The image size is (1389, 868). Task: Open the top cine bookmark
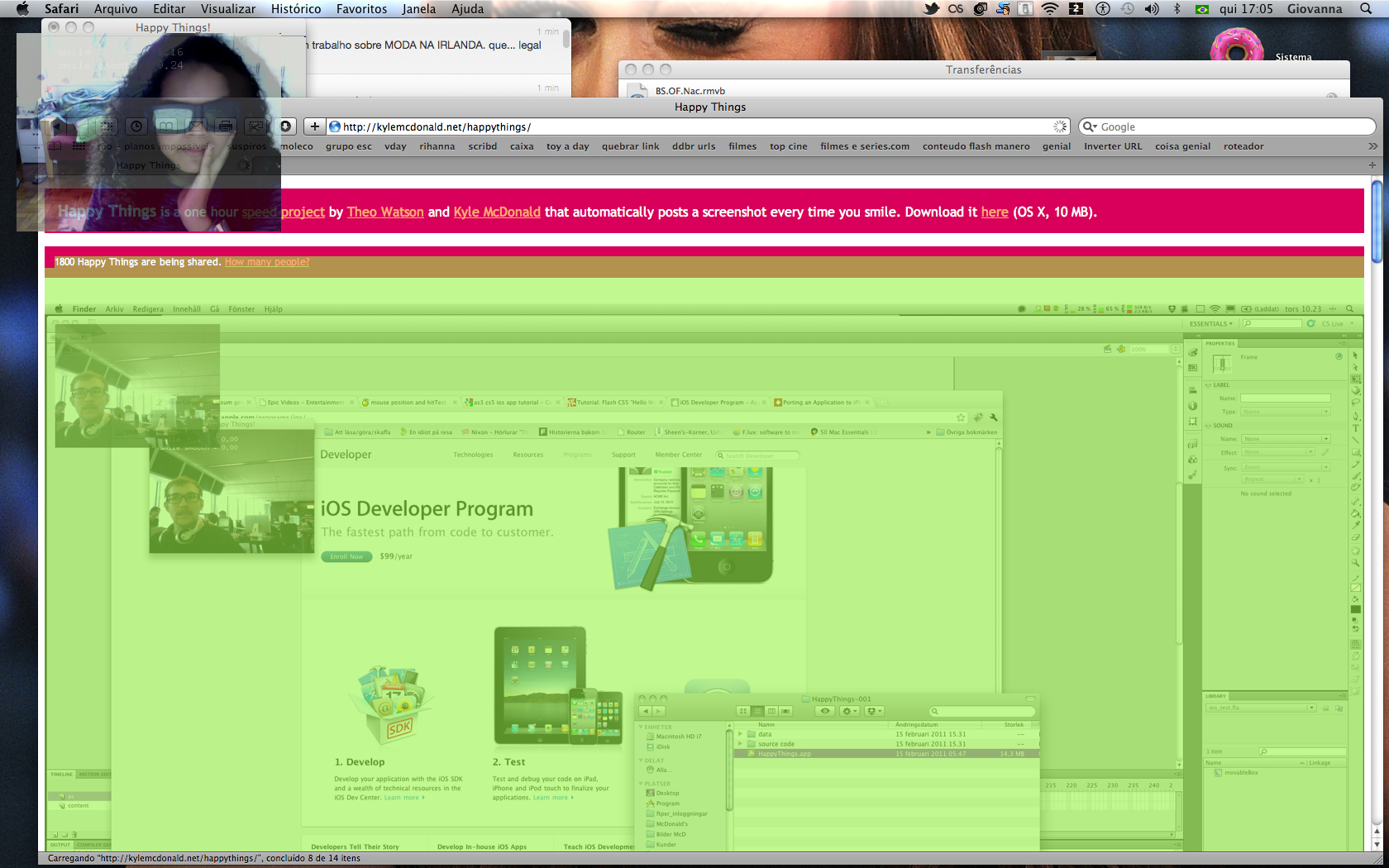pos(789,146)
